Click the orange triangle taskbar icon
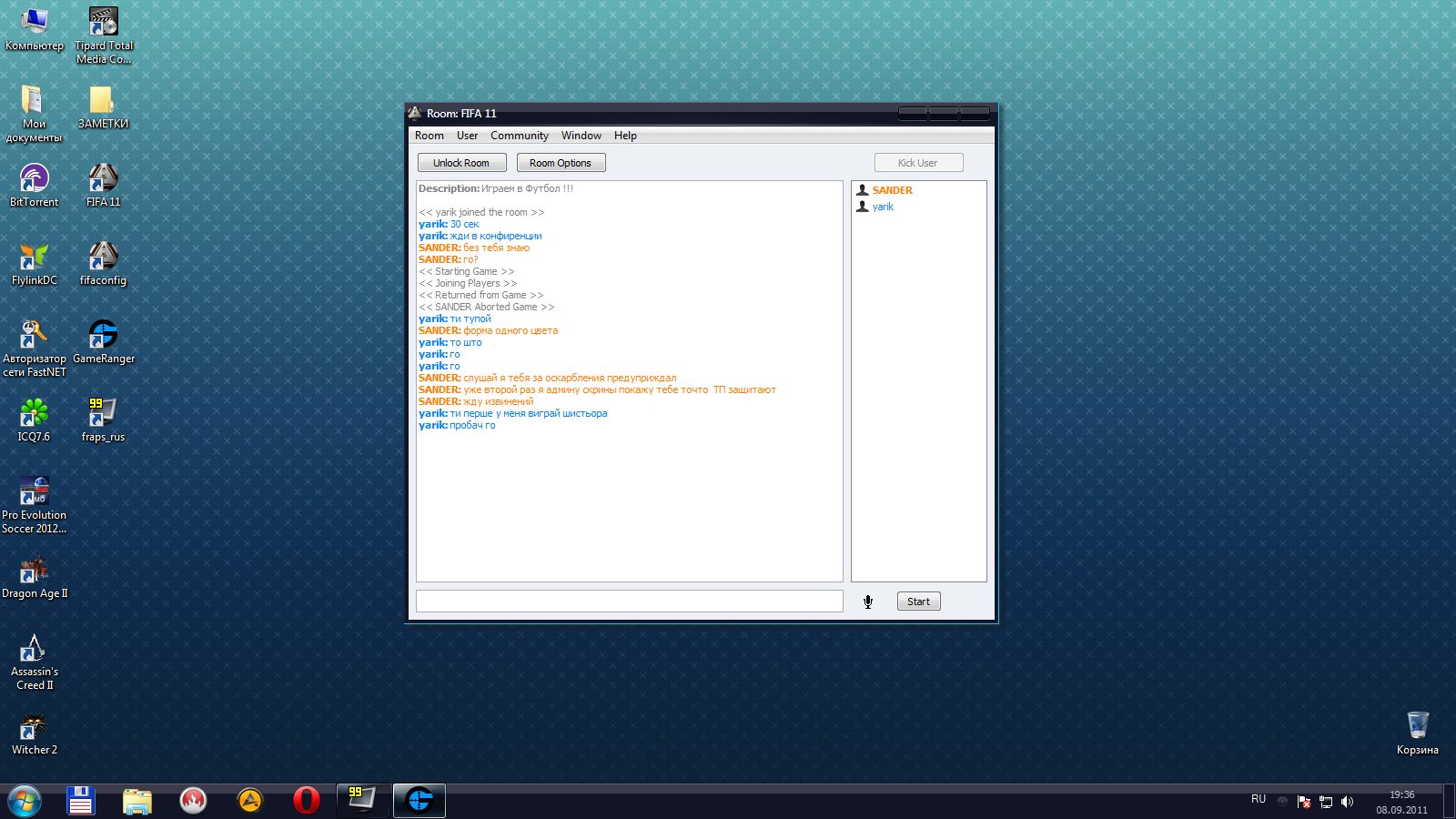 pos(250,801)
